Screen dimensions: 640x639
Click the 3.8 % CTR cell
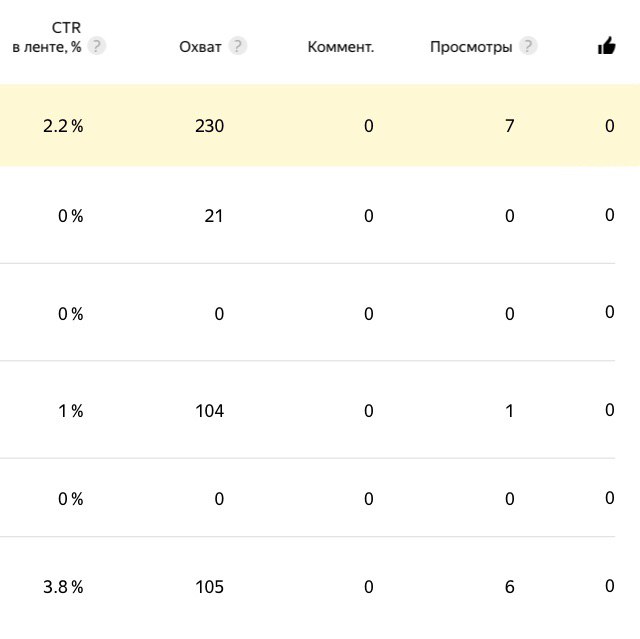(x=63, y=587)
